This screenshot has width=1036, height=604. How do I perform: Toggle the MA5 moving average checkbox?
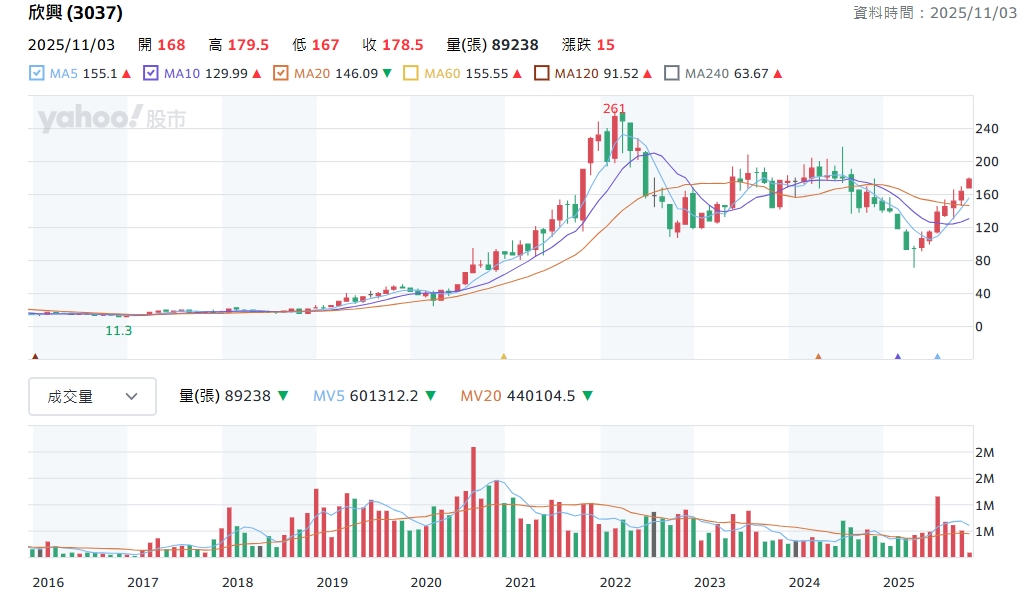click(x=37, y=73)
